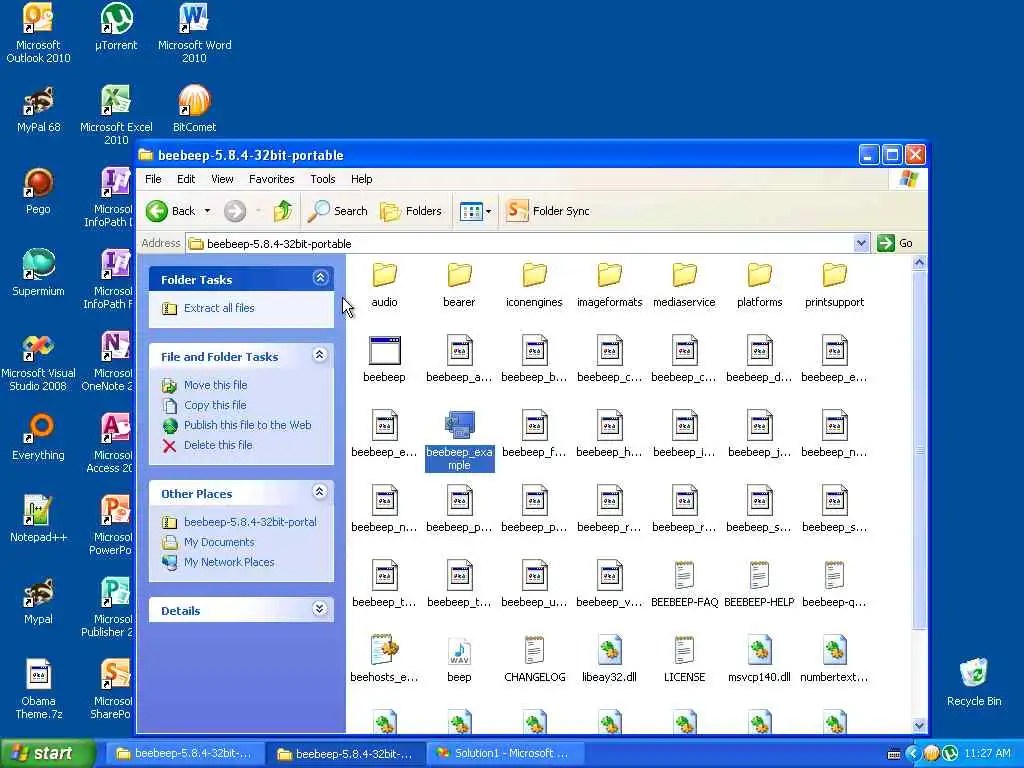Viewport: 1024px width, 768px height.
Task: Select the Notepad++ desktop shortcut
Action: (x=38, y=519)
